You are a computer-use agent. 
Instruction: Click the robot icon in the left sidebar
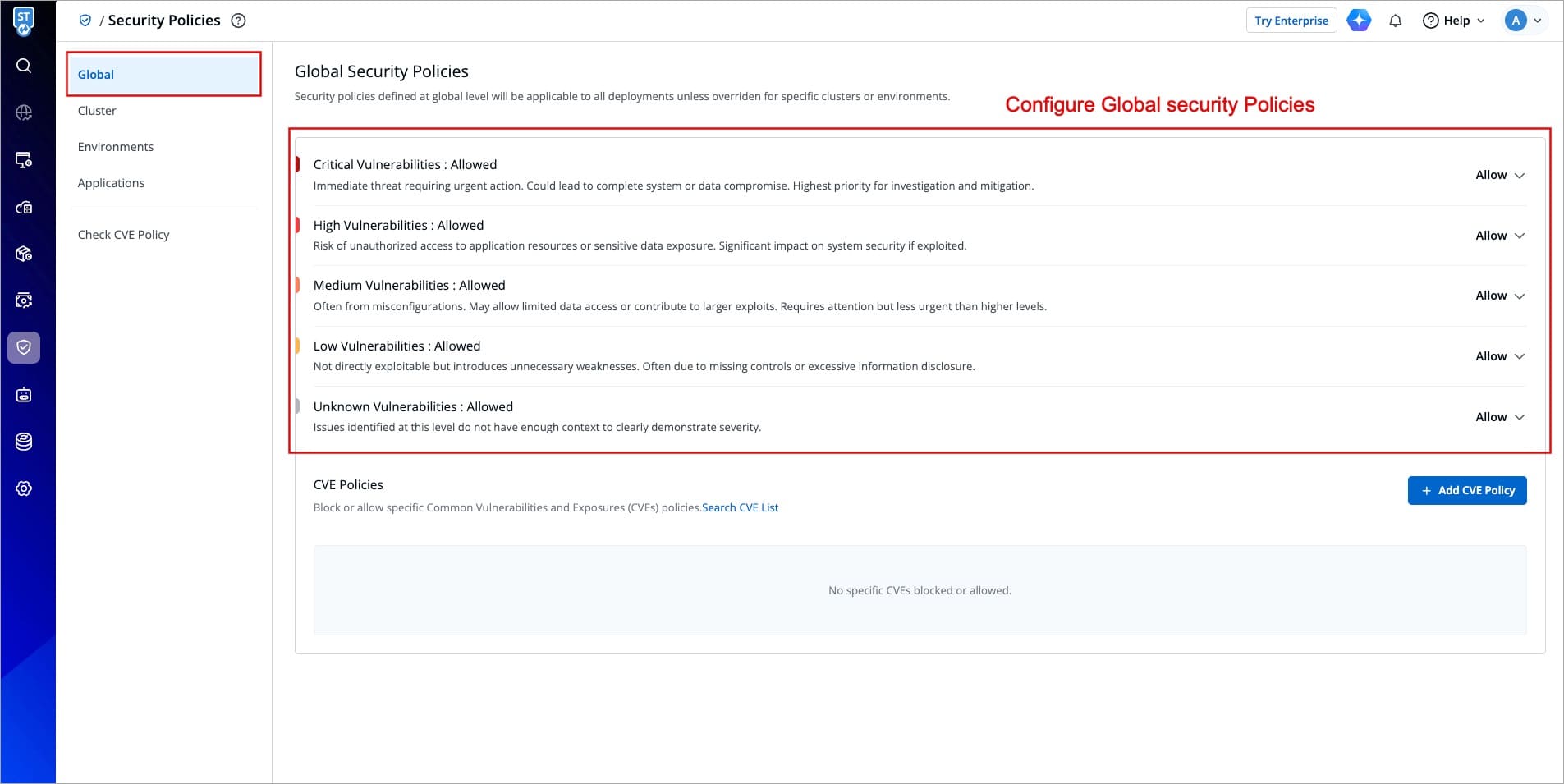click(24, 395)
